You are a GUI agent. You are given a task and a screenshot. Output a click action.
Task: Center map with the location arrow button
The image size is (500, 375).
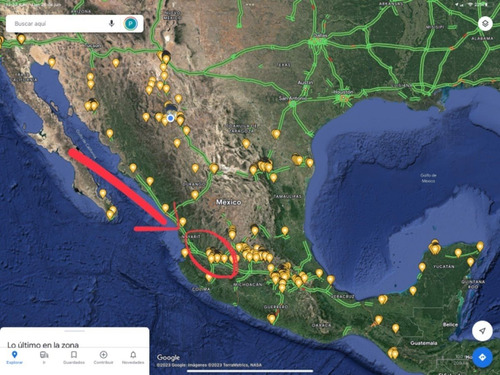tap(482, 331)
